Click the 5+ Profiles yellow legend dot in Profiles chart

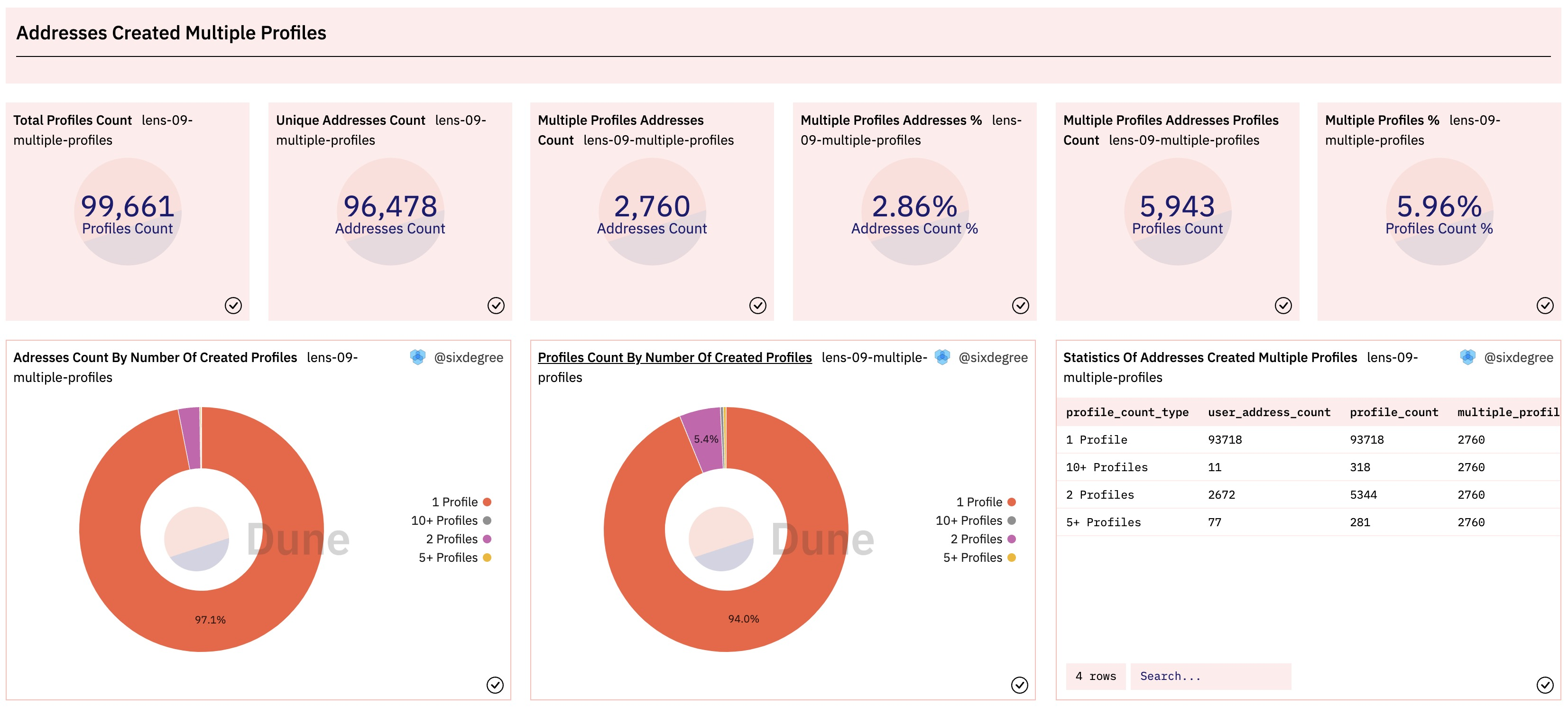point(1012,558)
